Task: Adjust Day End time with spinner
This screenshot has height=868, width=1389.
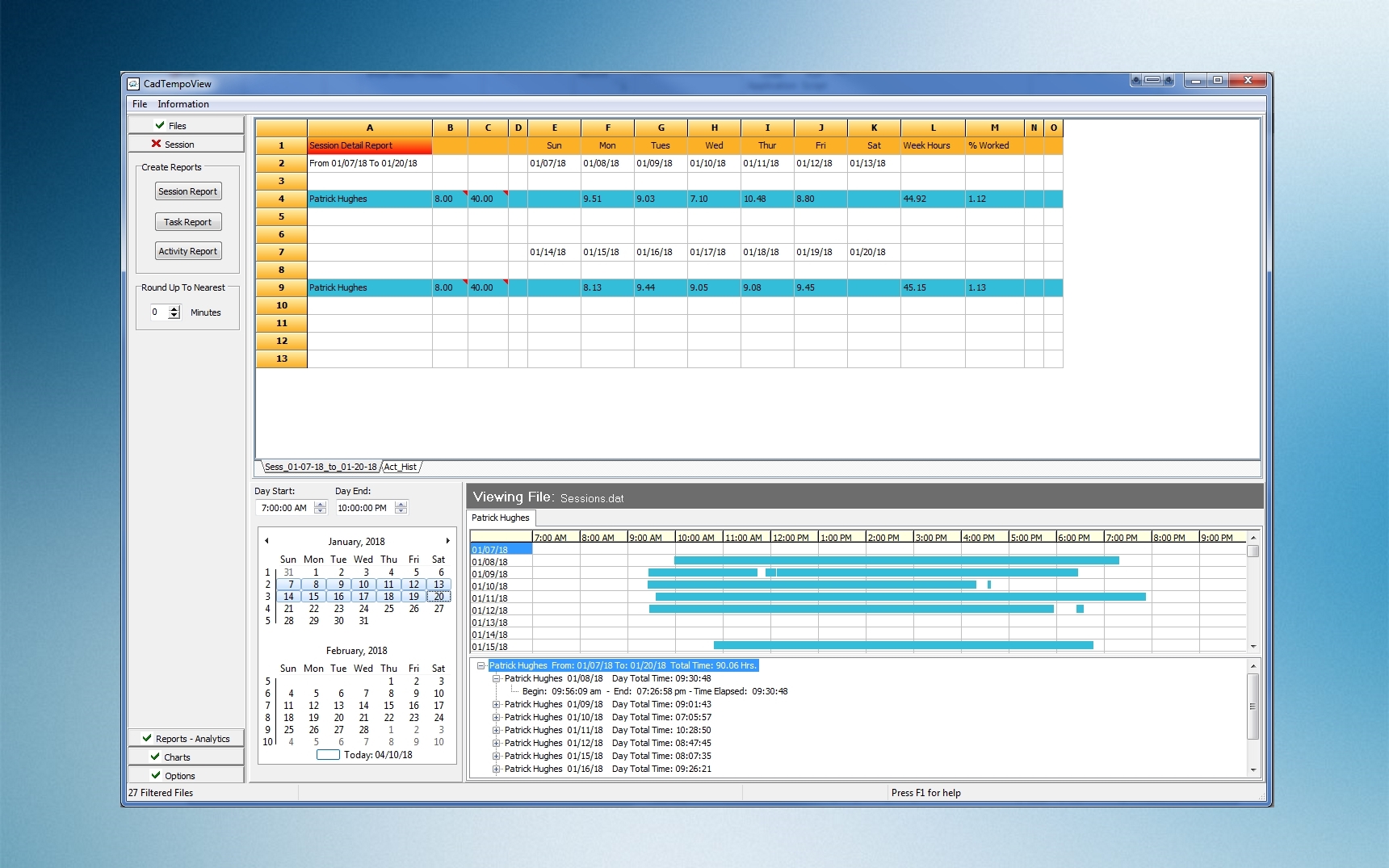Action: (401, 508)
